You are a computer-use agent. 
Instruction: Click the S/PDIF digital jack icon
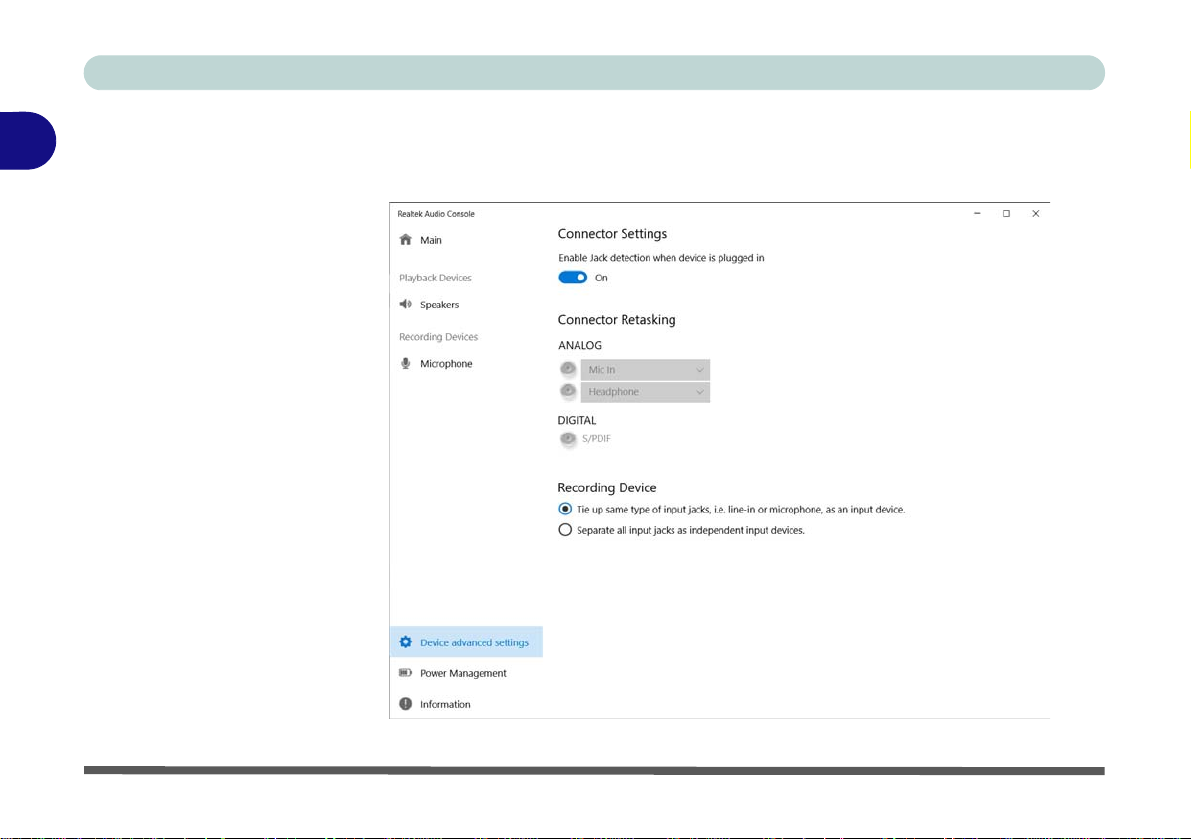pyautogui.click(x=568, y=439)
